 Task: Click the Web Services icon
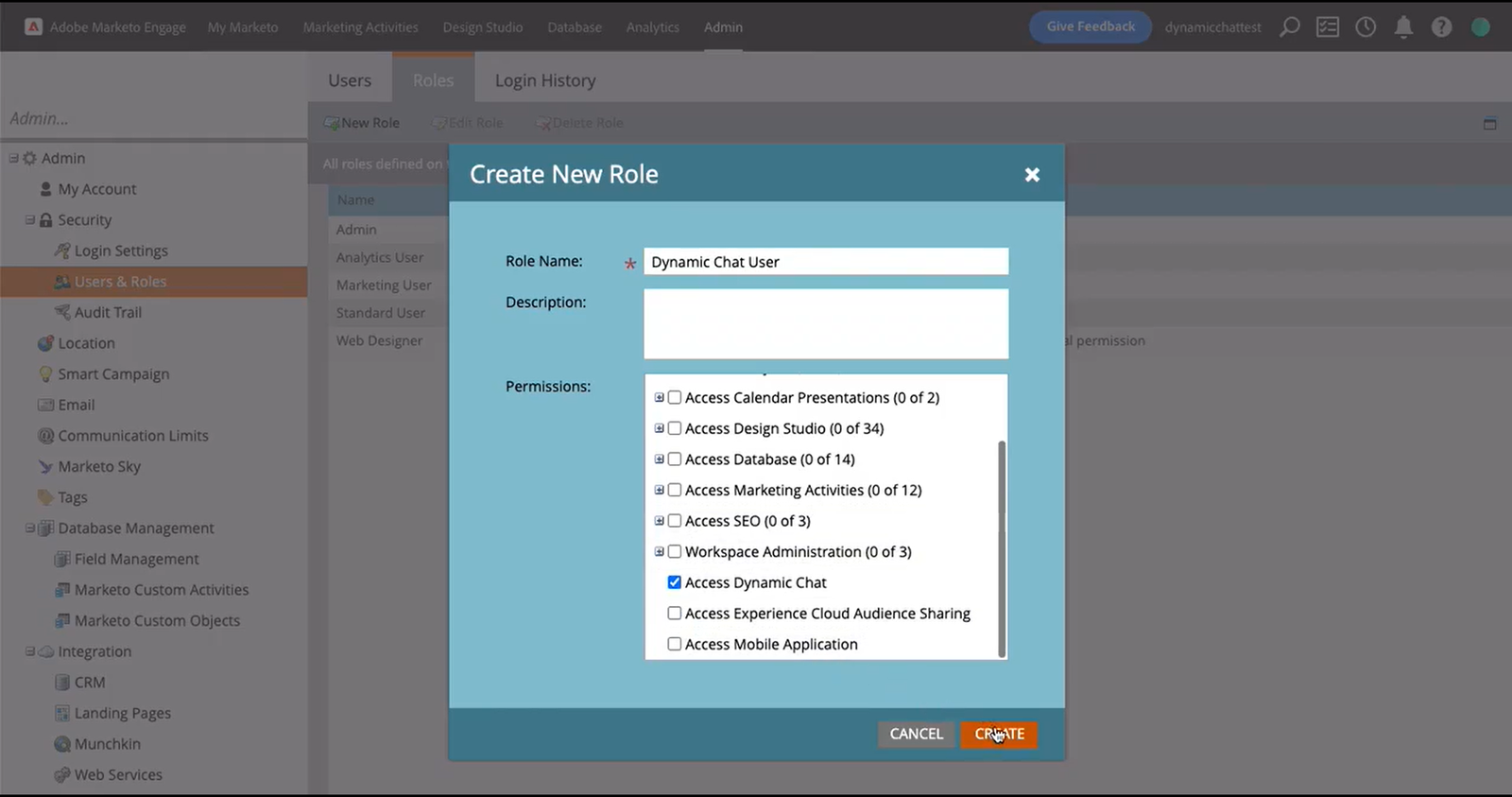click(x=62, y=775)
